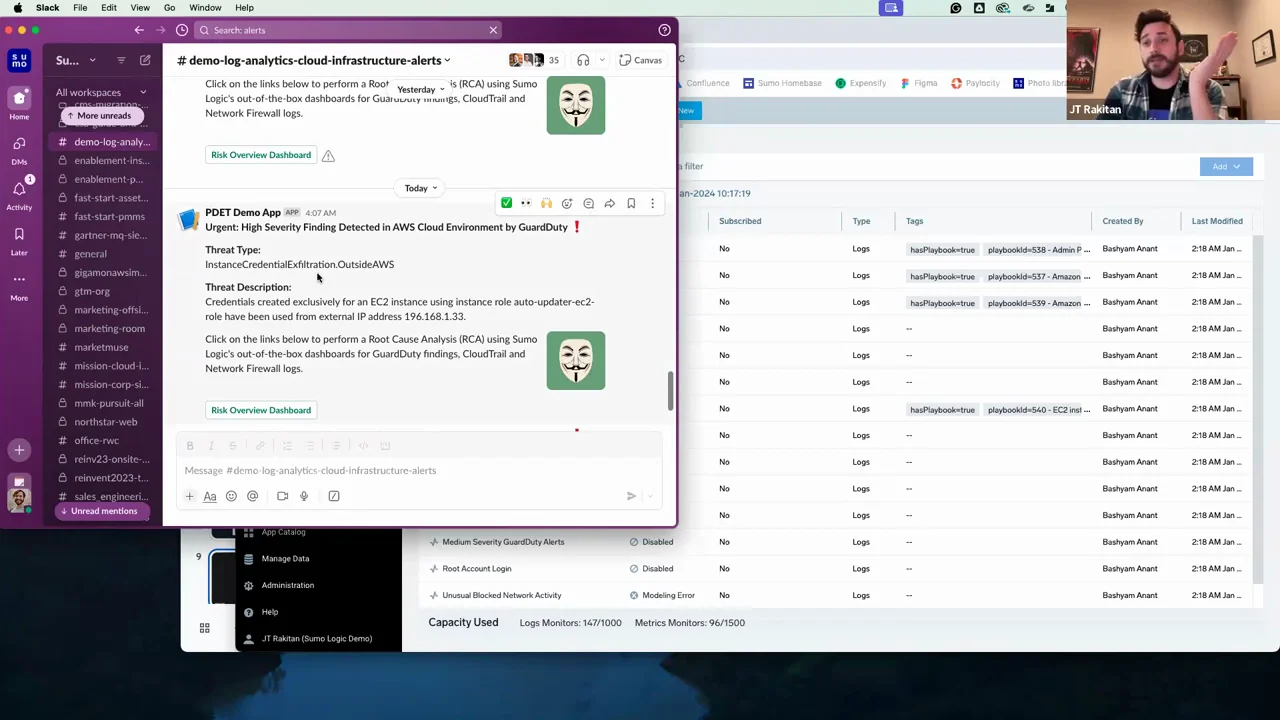The width and height of the screenshot is (1280, 720).
Task: React with raised hands emoji
Action: pos(546,204)
